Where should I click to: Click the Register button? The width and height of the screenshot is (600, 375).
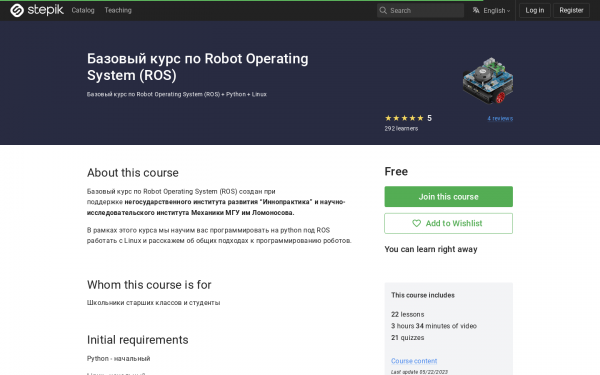[571, 10]
